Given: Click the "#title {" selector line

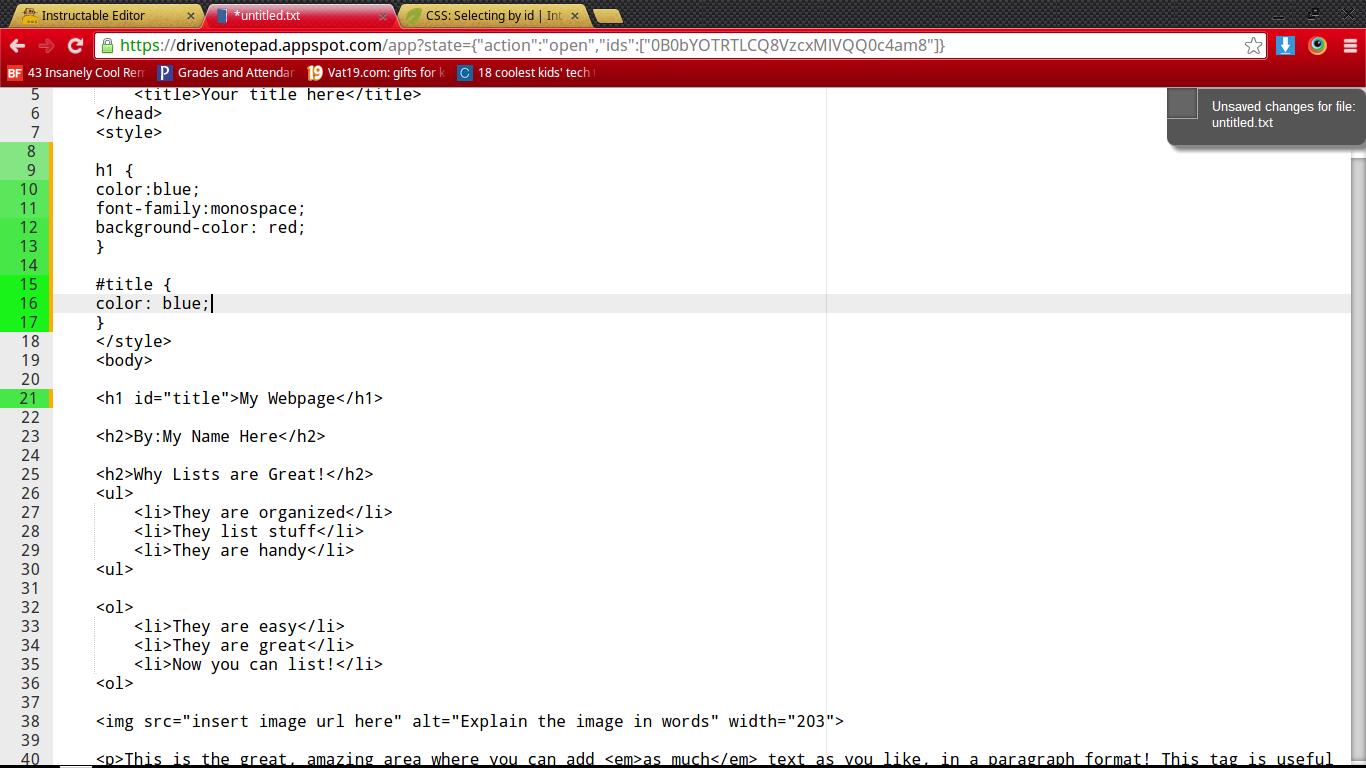Looking at the screenshot, I should pyautogui.click(x=134, y=285).
